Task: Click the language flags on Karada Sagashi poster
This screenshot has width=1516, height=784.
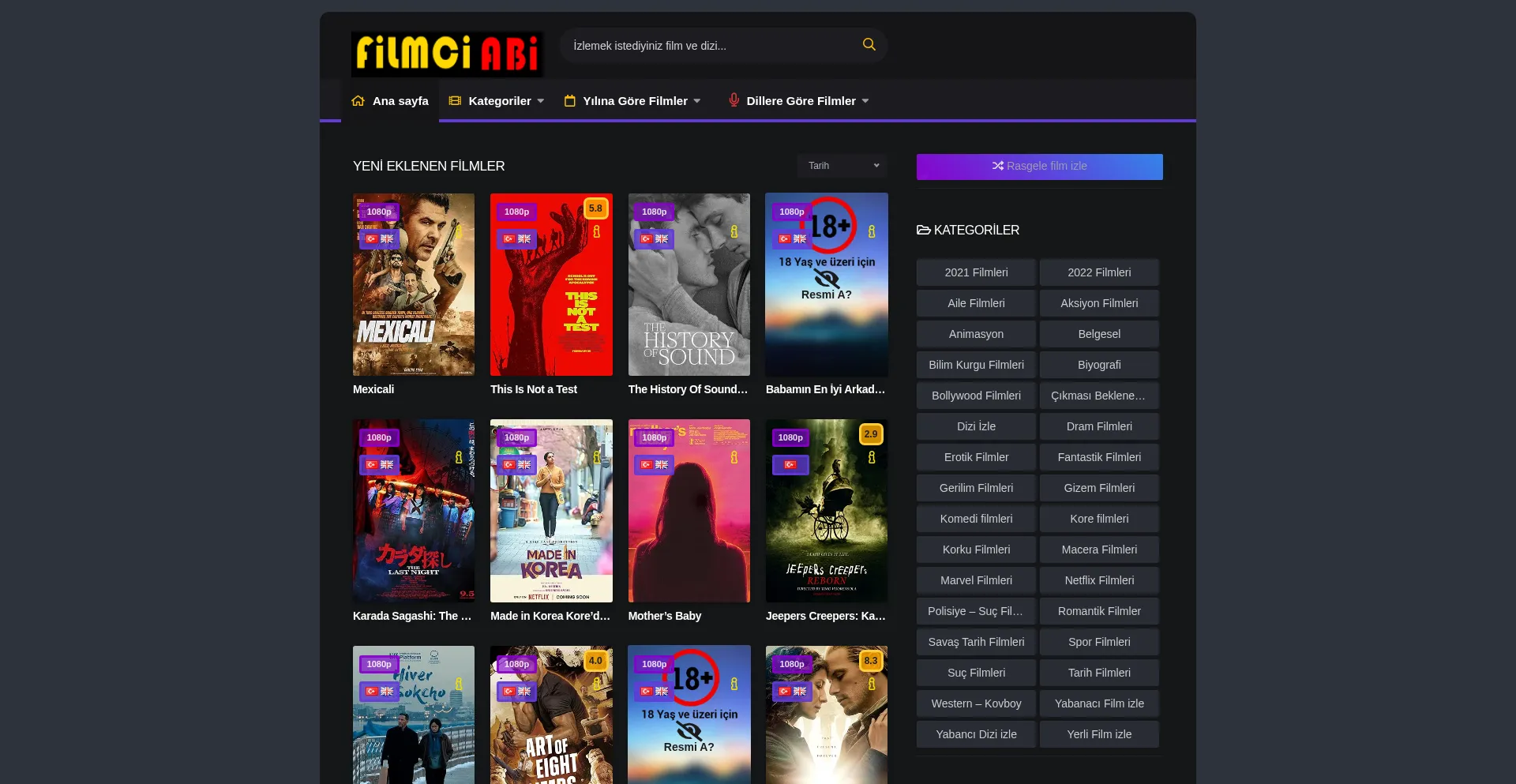Action: pos(379,465)
